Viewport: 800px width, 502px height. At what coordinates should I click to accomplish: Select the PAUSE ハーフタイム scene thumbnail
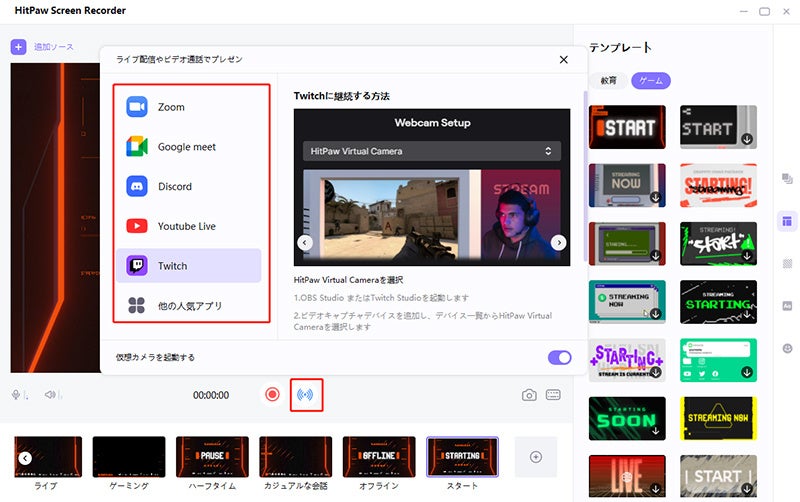212,457
